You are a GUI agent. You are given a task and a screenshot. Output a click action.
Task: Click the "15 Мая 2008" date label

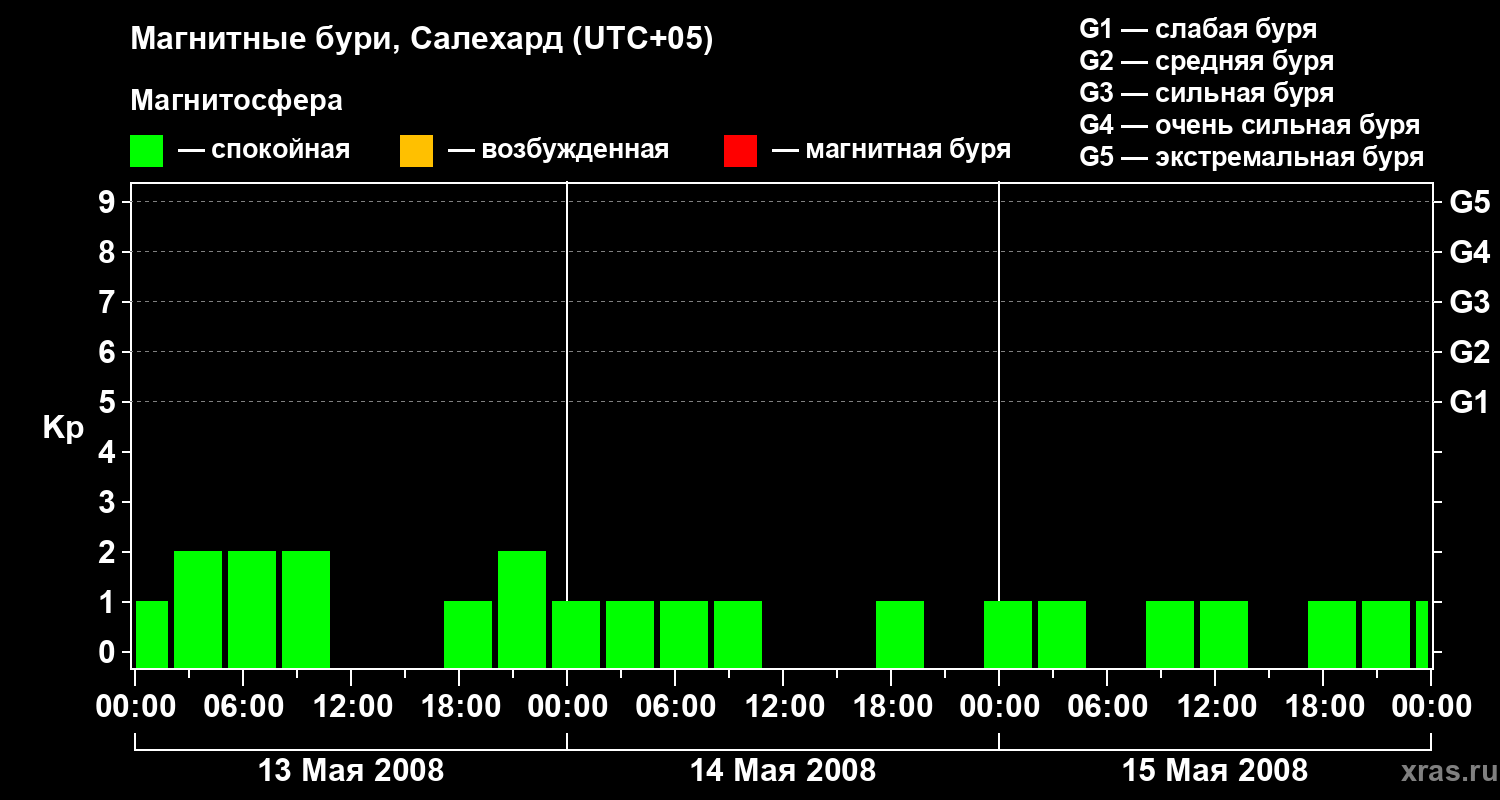(x=1215, y=771)
